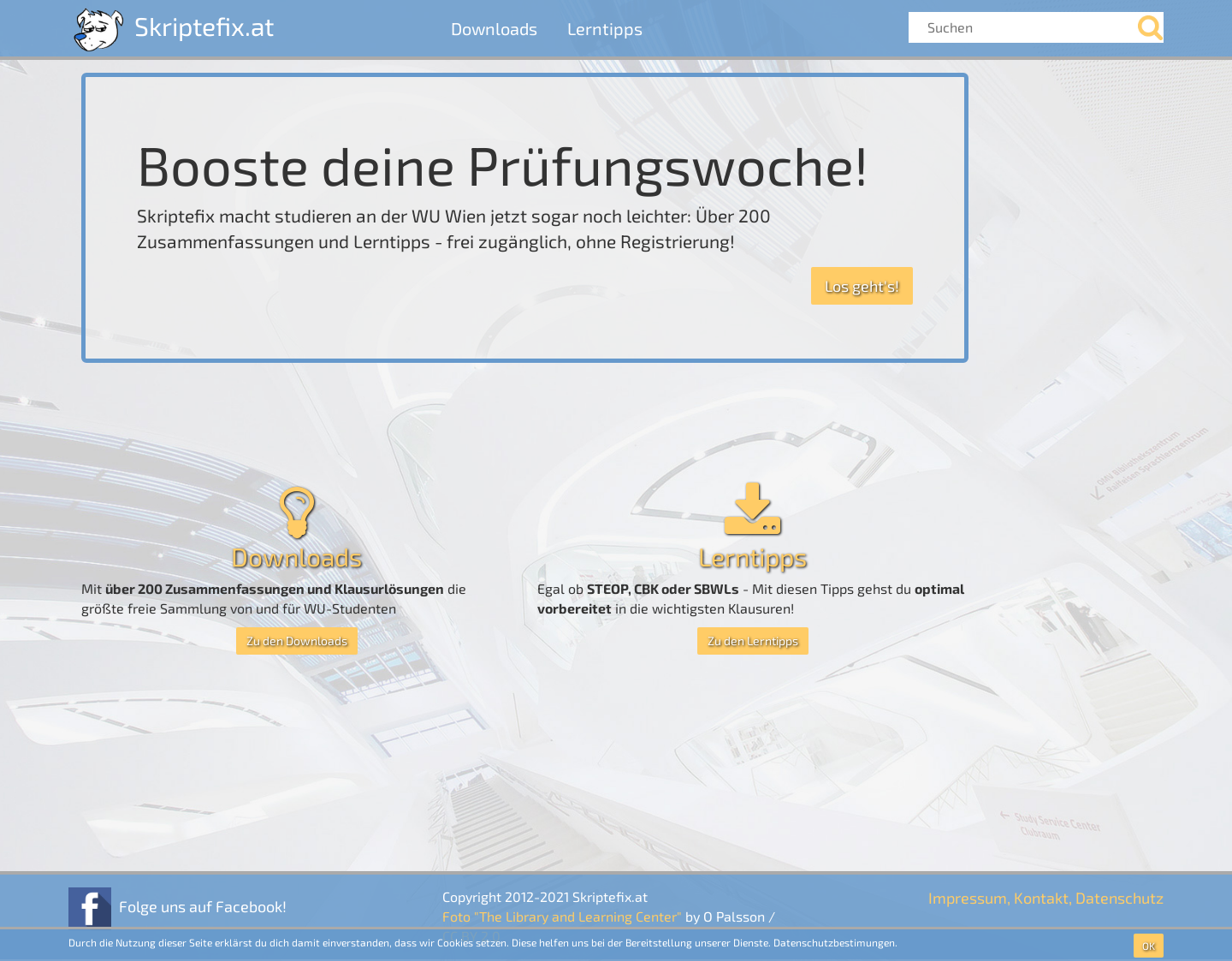Click the lightbulb icon above Downloads

(297, 512)
